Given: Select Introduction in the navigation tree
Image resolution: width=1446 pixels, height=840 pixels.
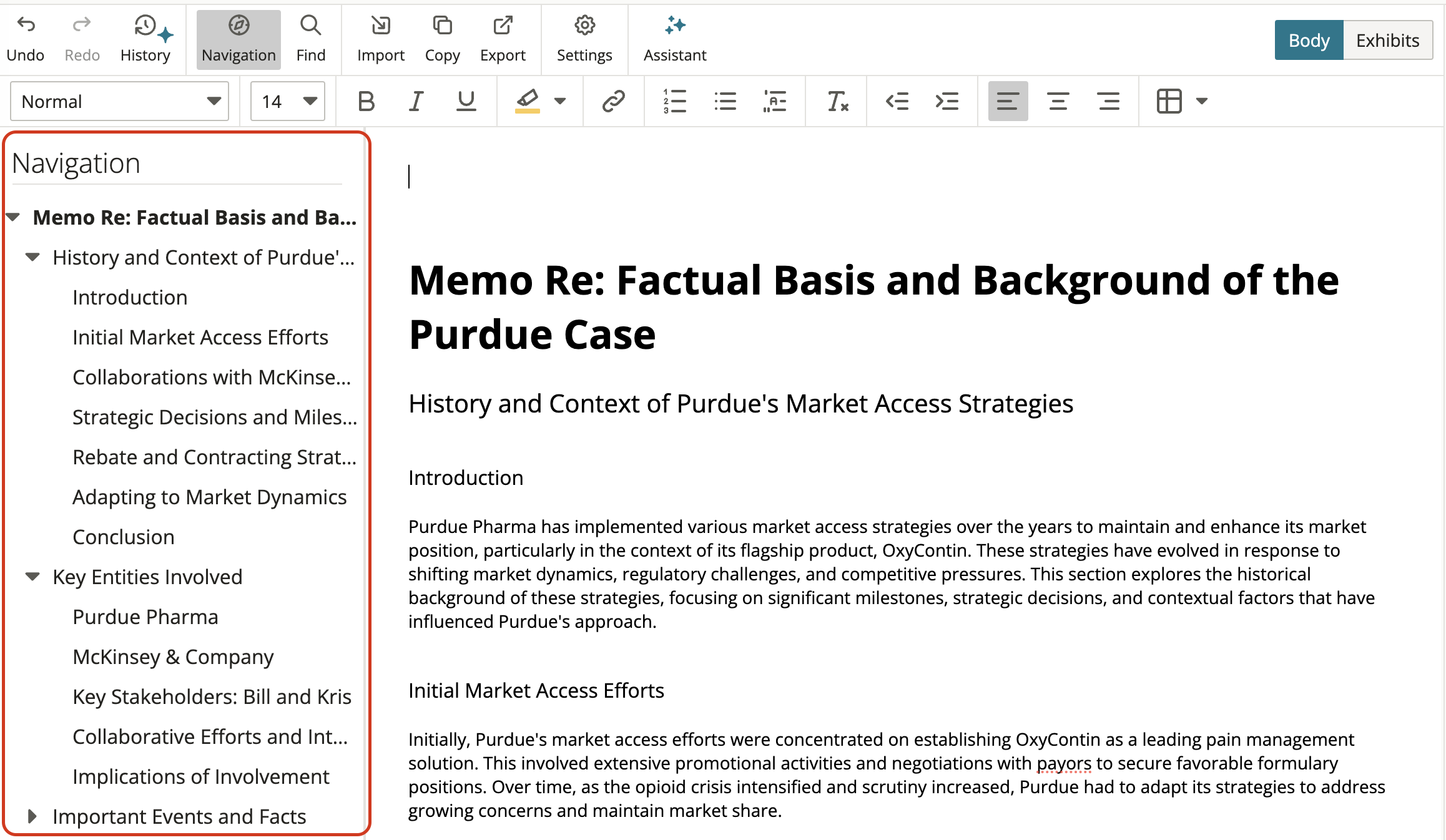Looking at the screenshot, I should 130,297.
